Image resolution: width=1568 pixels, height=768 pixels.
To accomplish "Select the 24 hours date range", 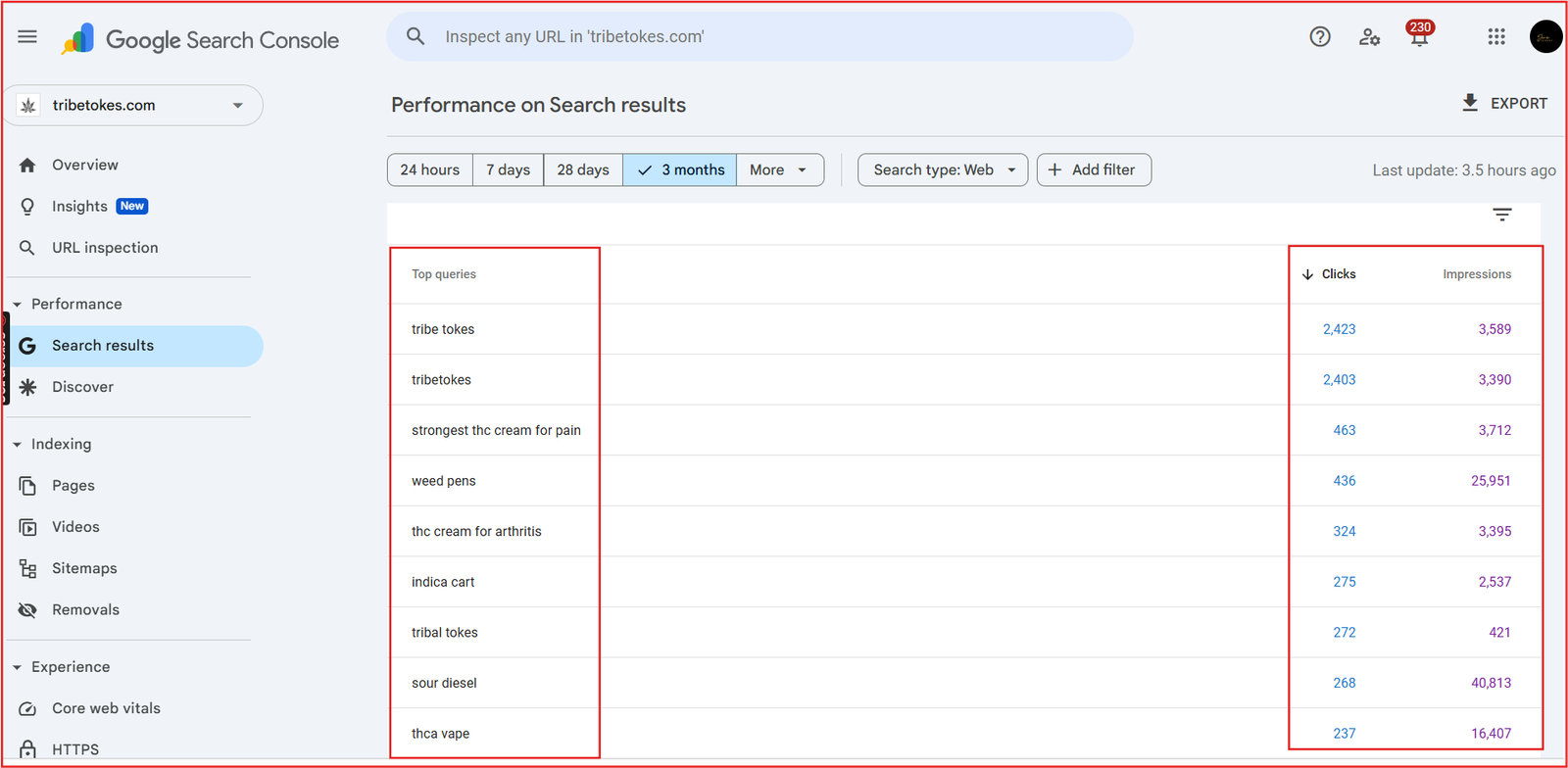I will coord(430,169).
